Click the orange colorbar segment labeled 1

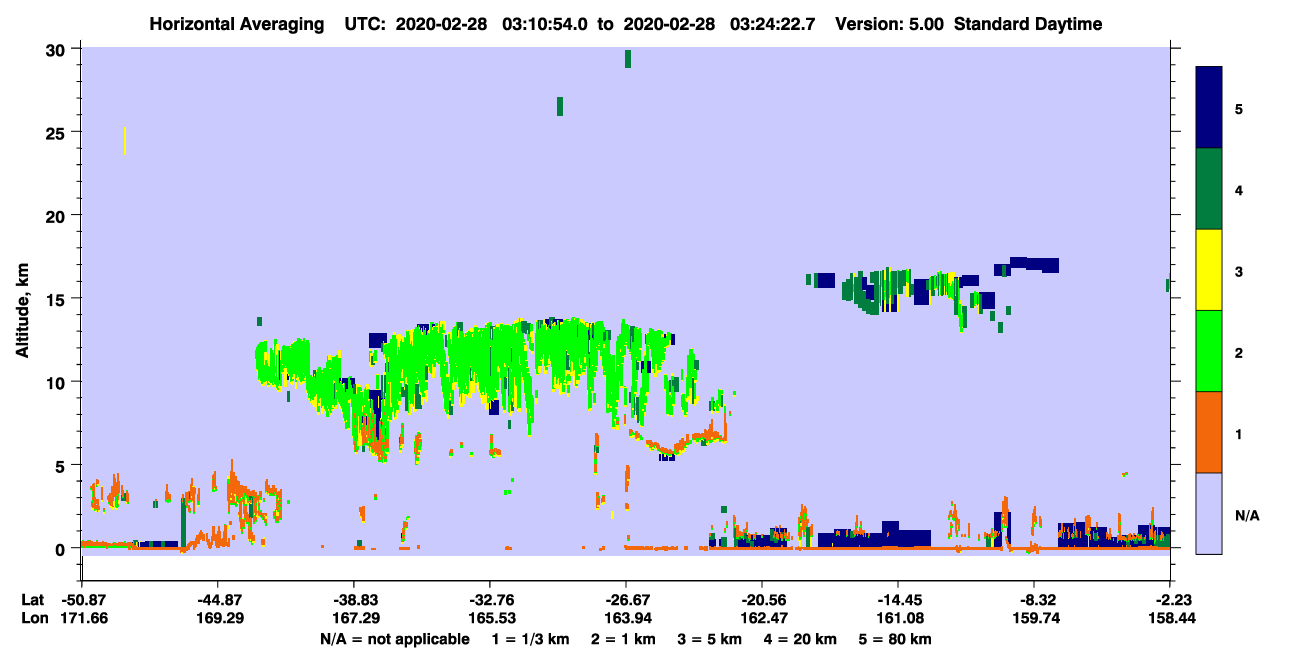coord(1209,432)
